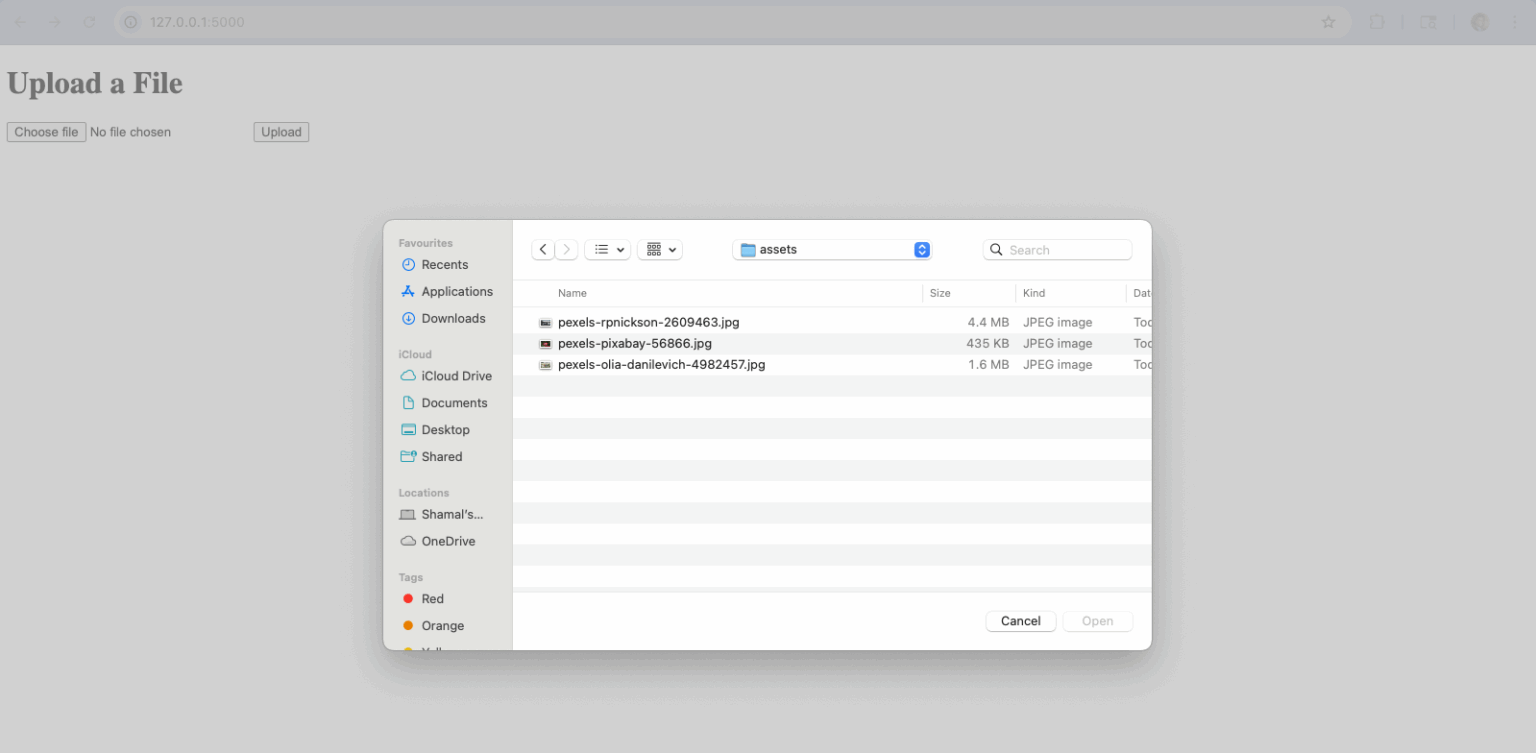This screenshot has height=753, width=1536.
Task: Click Cancel in the file dialog
Action: (1020, 621)
